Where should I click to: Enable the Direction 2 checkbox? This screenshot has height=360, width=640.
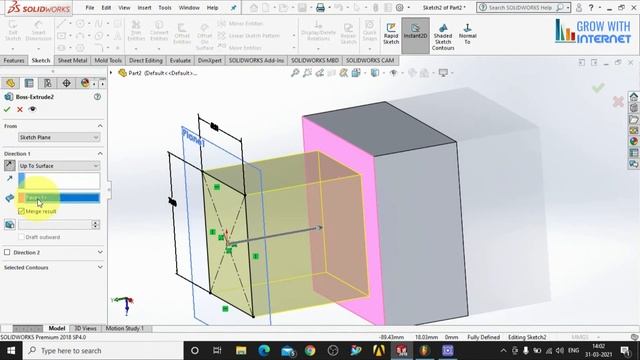pyautogui.click(x=7, y=252)
